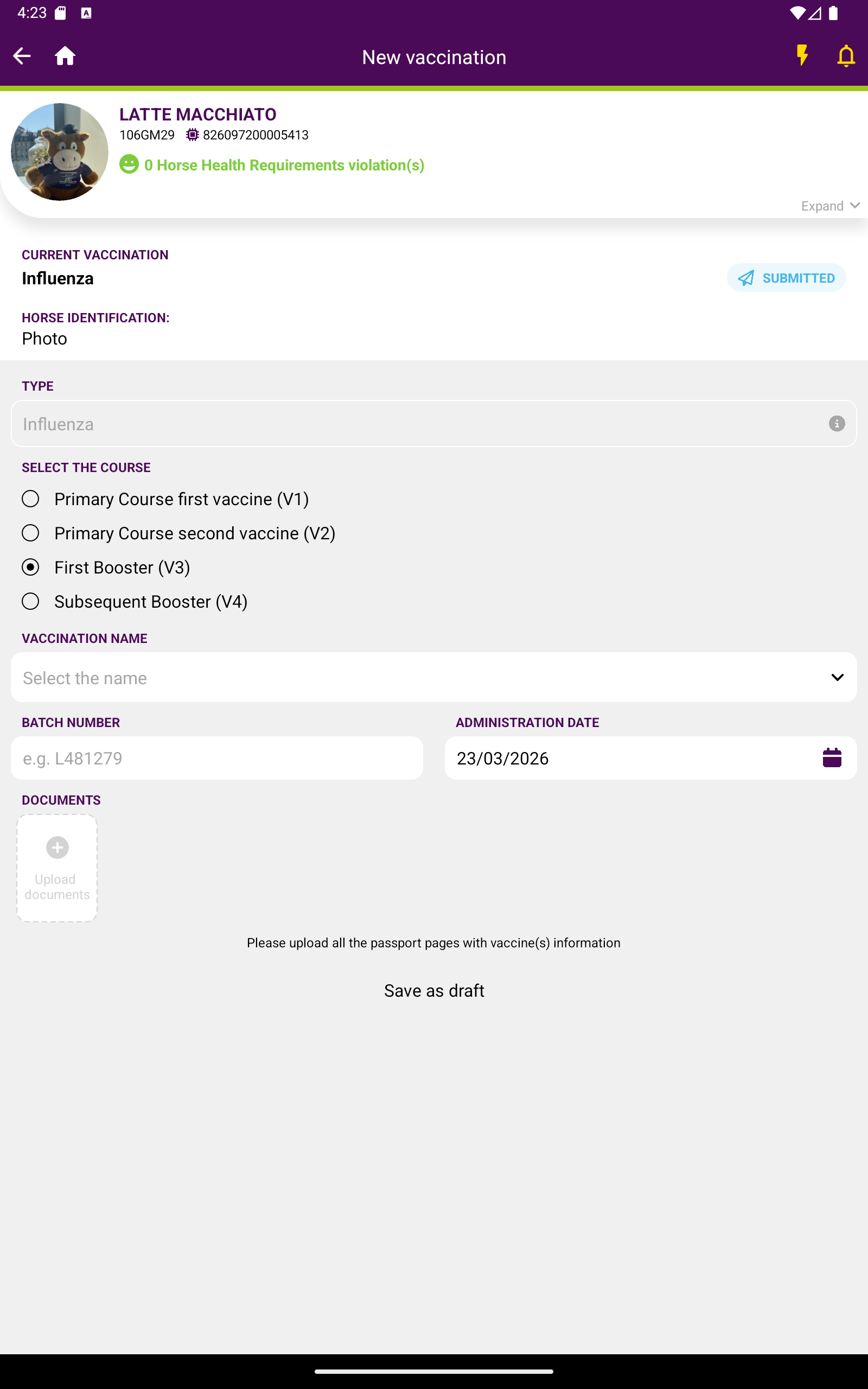Tap the Latte Macchiato horse photo
868x1389 pixels.
coord(60,152)
